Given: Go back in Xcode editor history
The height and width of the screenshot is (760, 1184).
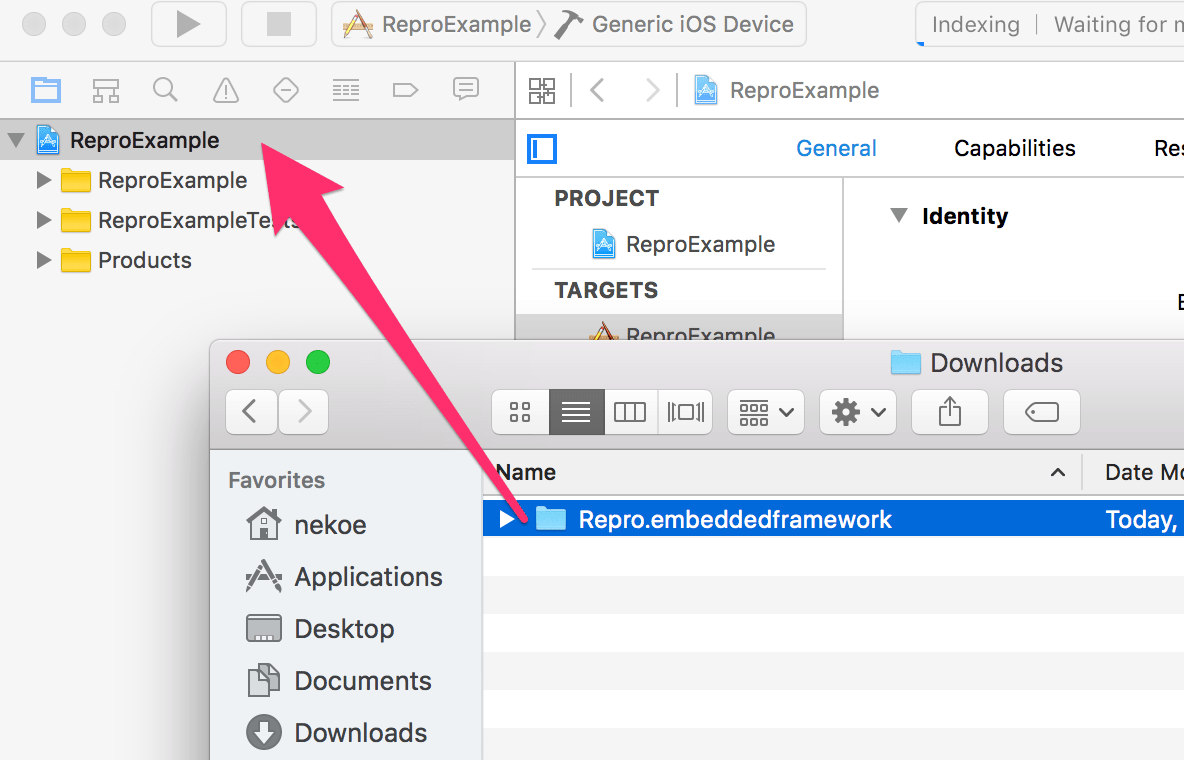Looking at the screenshot, I should (597, 91).
